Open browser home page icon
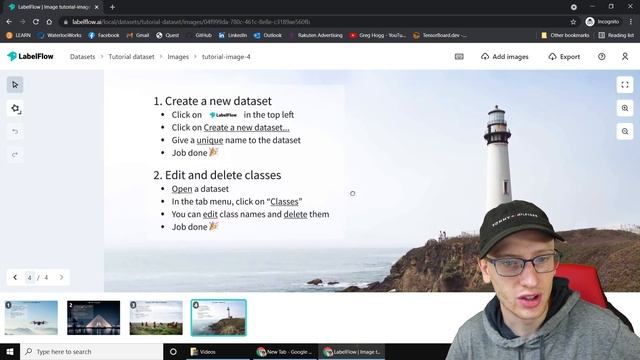Screen dimensions: 640x360 pyautogui.click(x=49, y=22)
